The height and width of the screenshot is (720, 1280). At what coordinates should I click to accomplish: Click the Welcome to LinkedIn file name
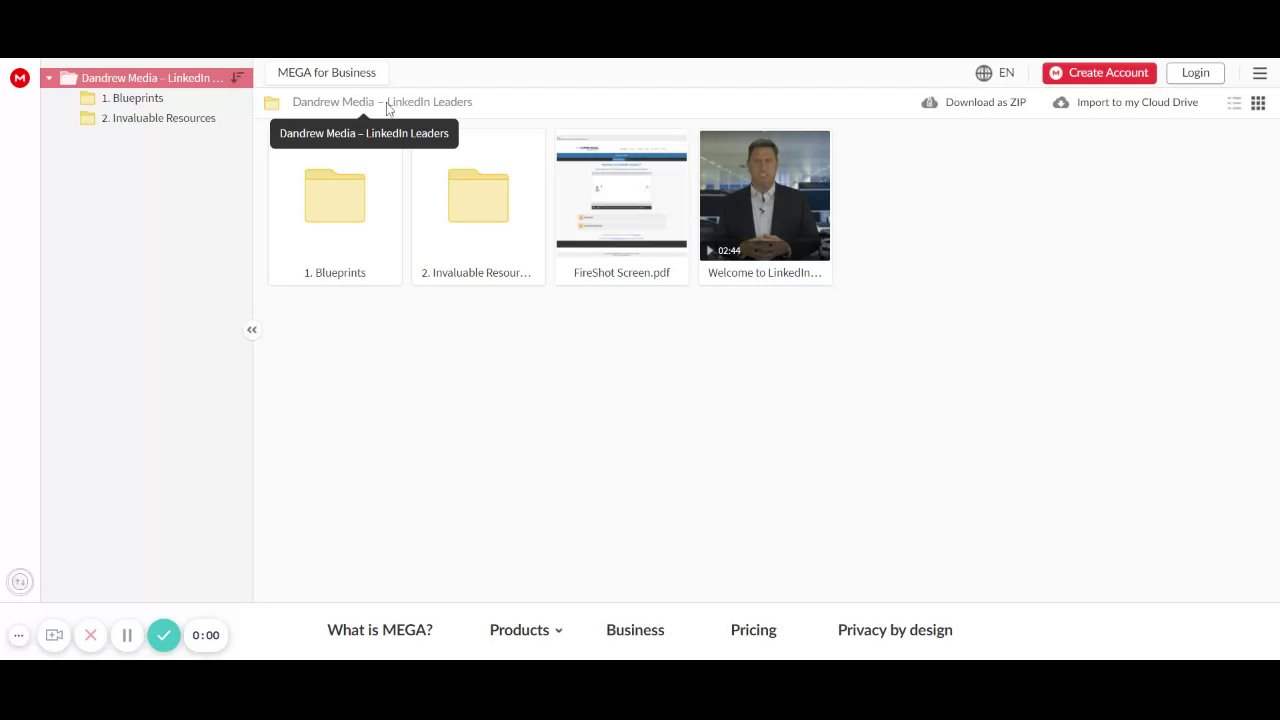click(x=765, y=273)
